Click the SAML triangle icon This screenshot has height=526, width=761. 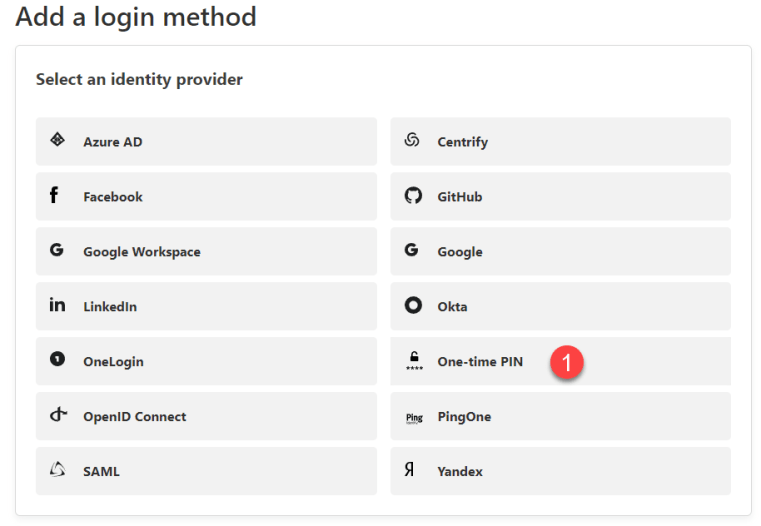pyautogui.click(x=57, y=469)
